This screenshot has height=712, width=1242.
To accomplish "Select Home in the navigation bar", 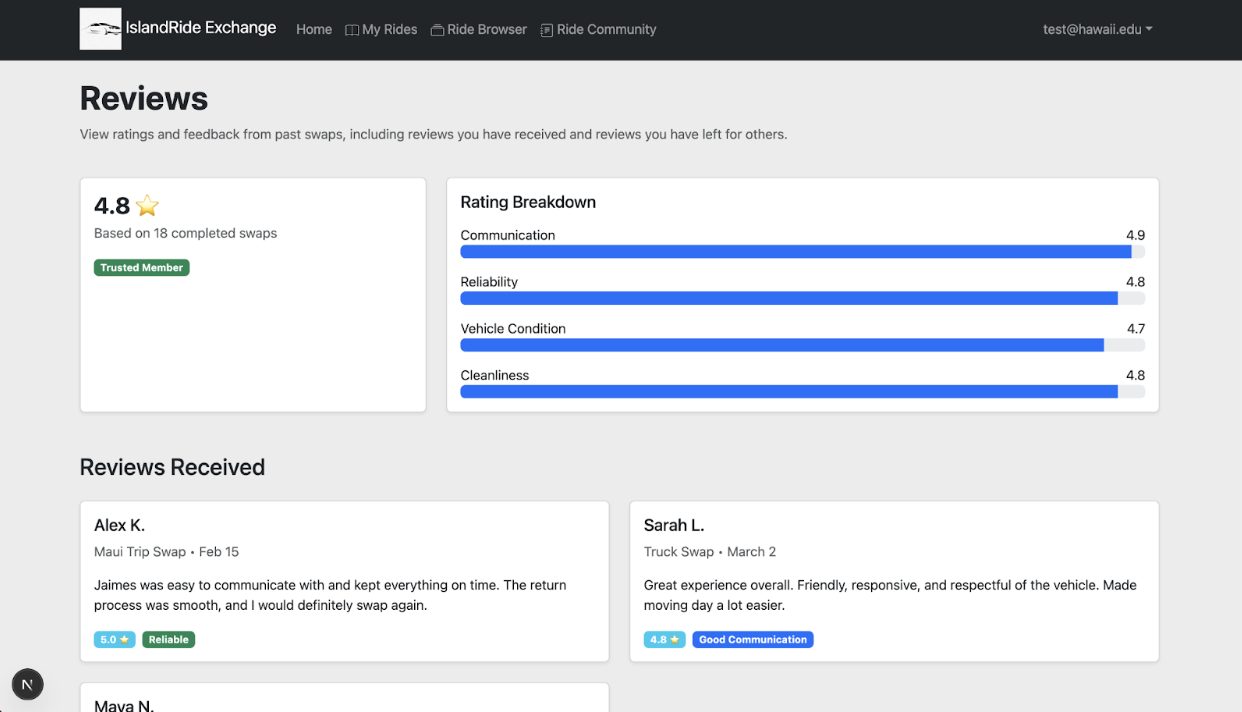I will [x=313, y=29].
